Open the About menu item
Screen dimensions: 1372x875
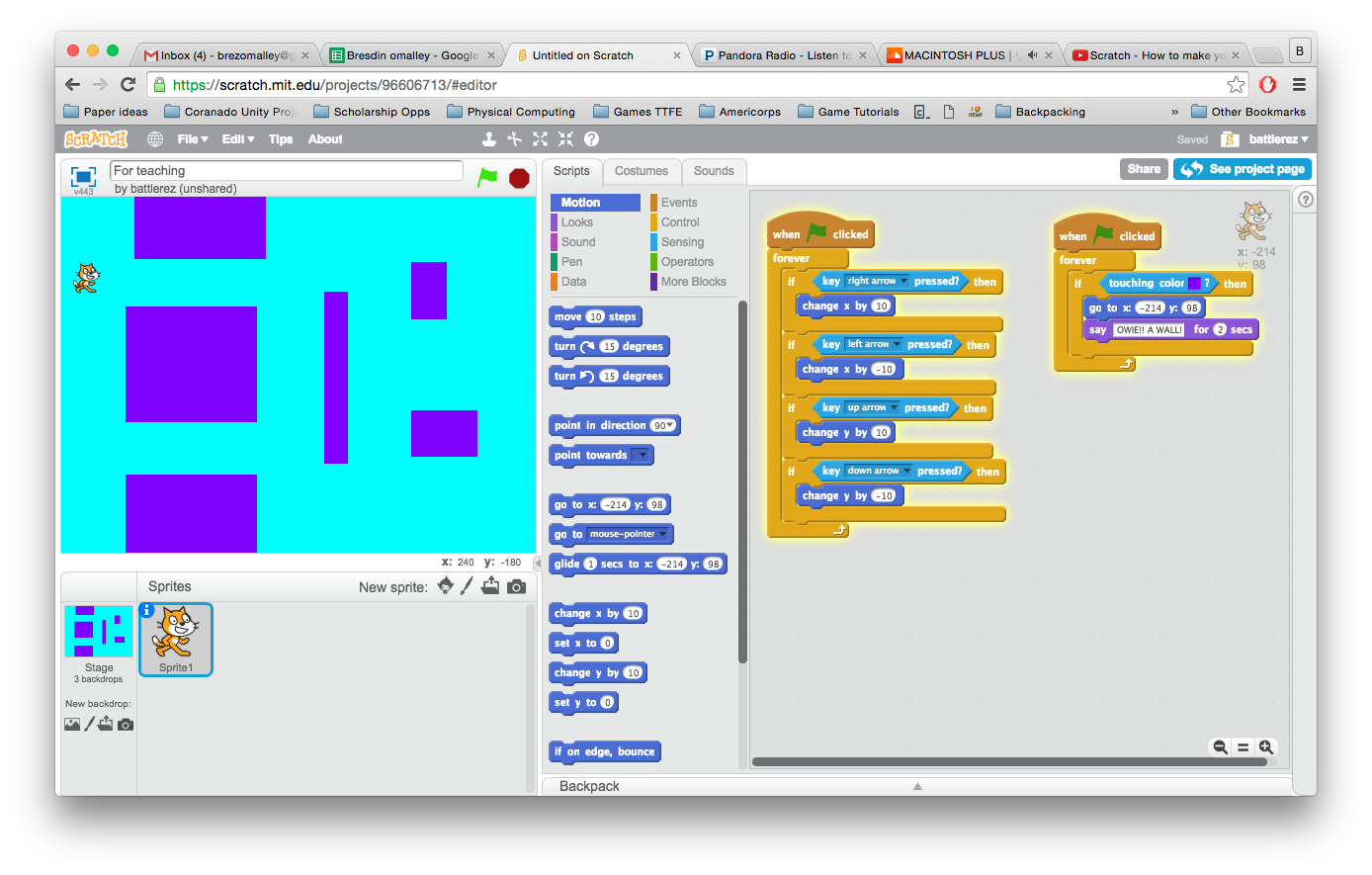(325, 139)
